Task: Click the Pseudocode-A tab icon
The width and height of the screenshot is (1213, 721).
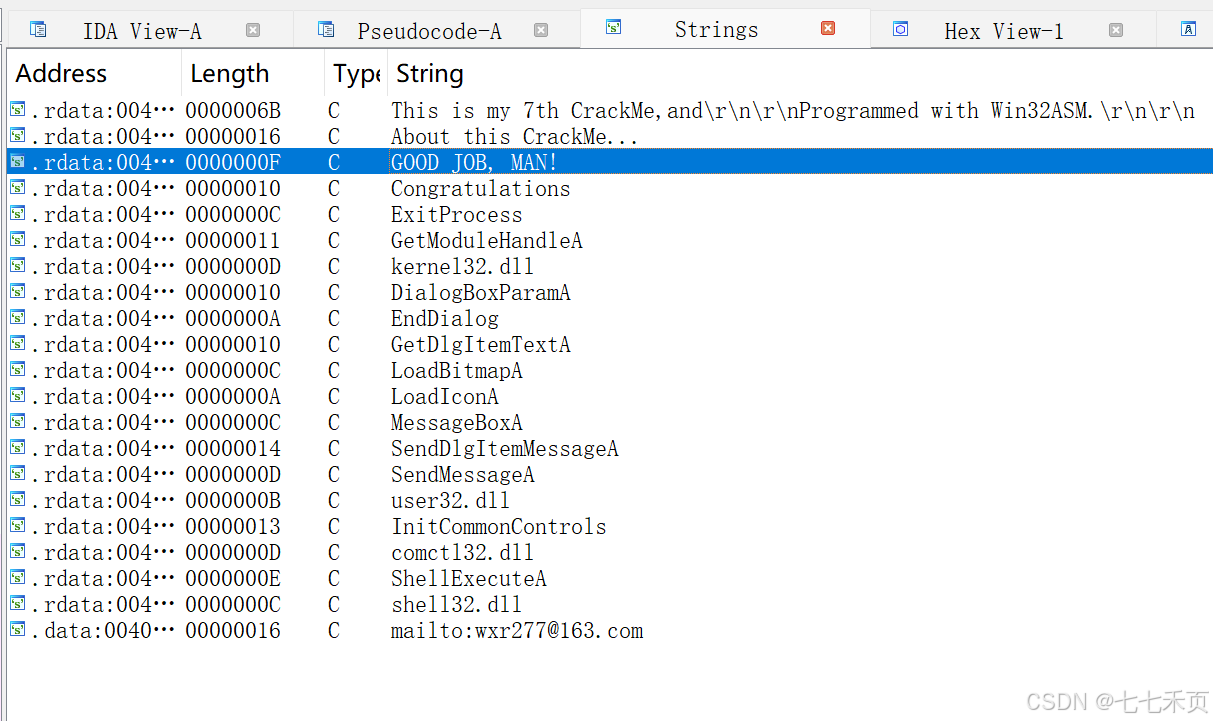Action: (326, 29)
